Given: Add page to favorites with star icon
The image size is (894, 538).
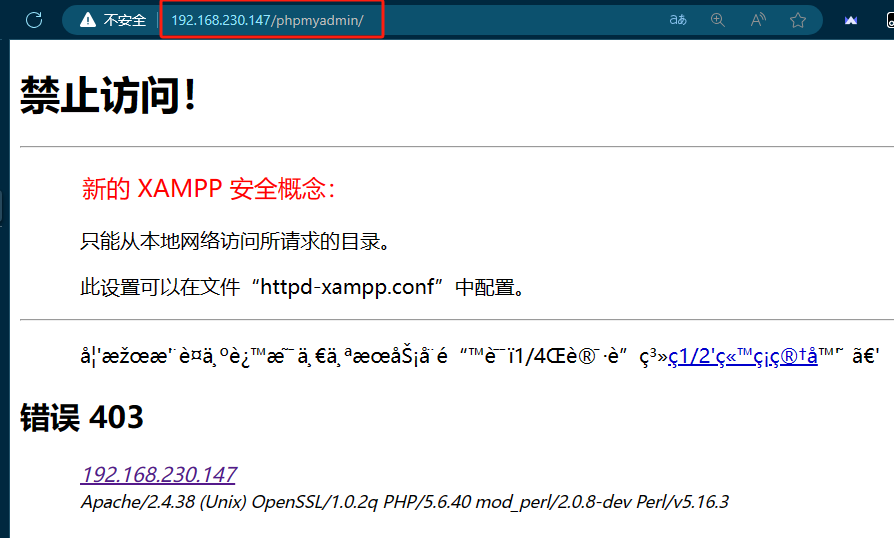Looking at the screenshot, I should point(798,20).
